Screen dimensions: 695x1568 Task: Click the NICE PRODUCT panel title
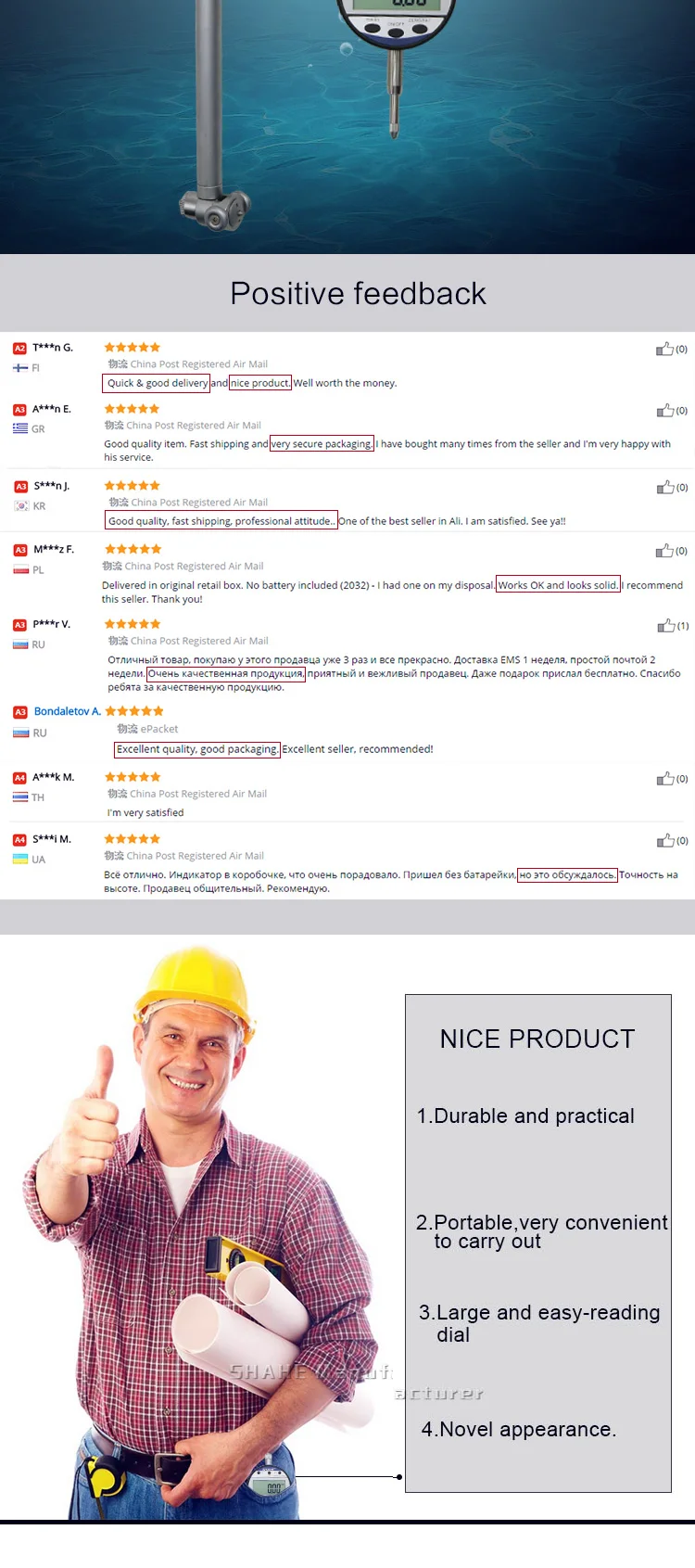point(537,1039)
